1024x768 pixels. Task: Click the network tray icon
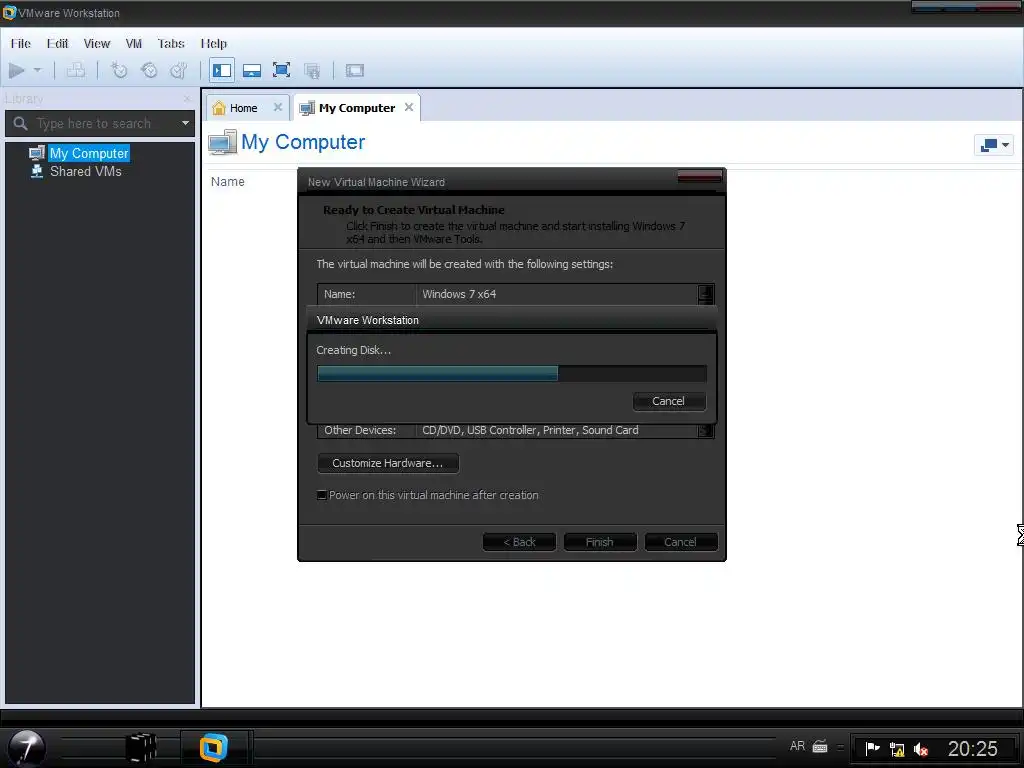coord(897,749)
